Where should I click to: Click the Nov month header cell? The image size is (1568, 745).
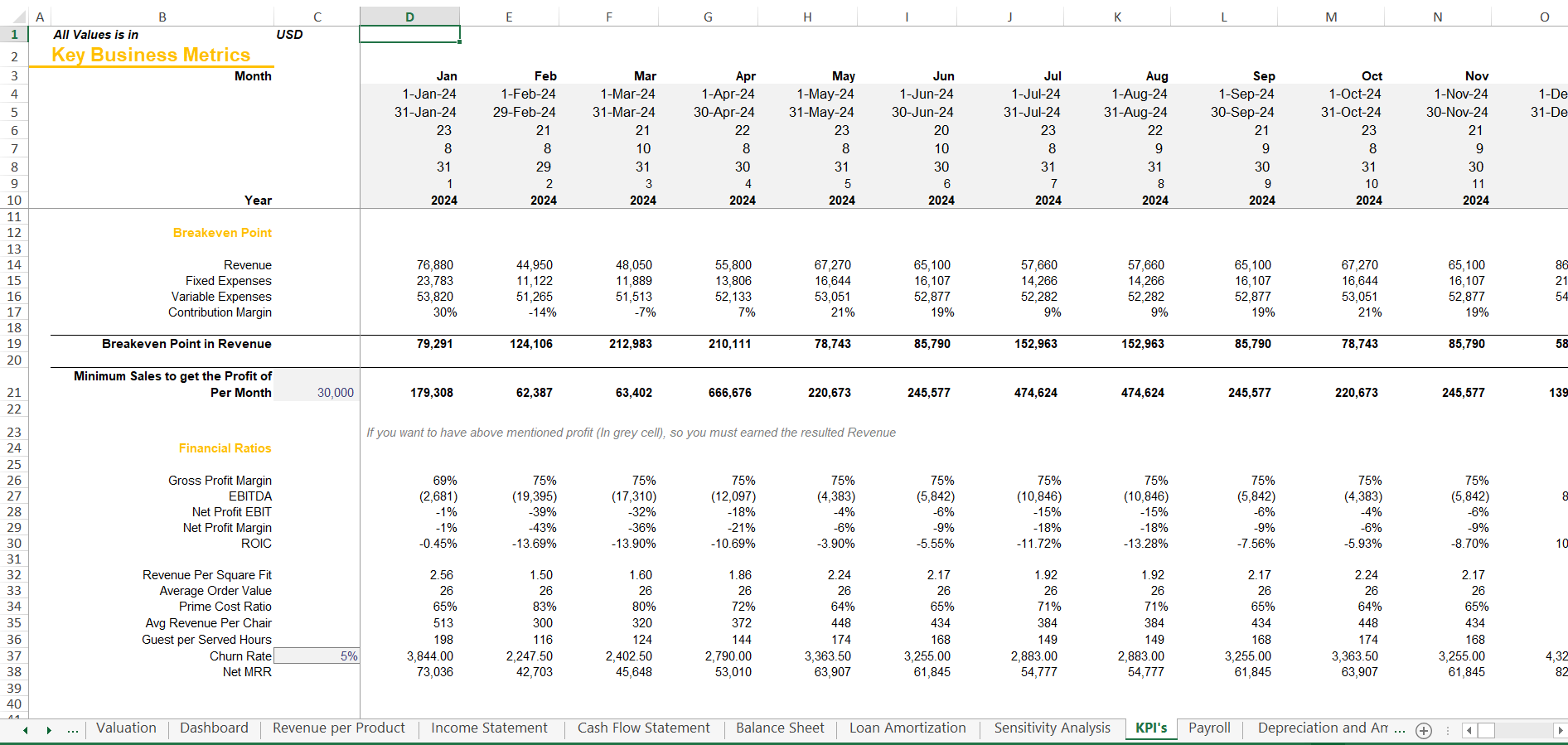pos(1477,76)
